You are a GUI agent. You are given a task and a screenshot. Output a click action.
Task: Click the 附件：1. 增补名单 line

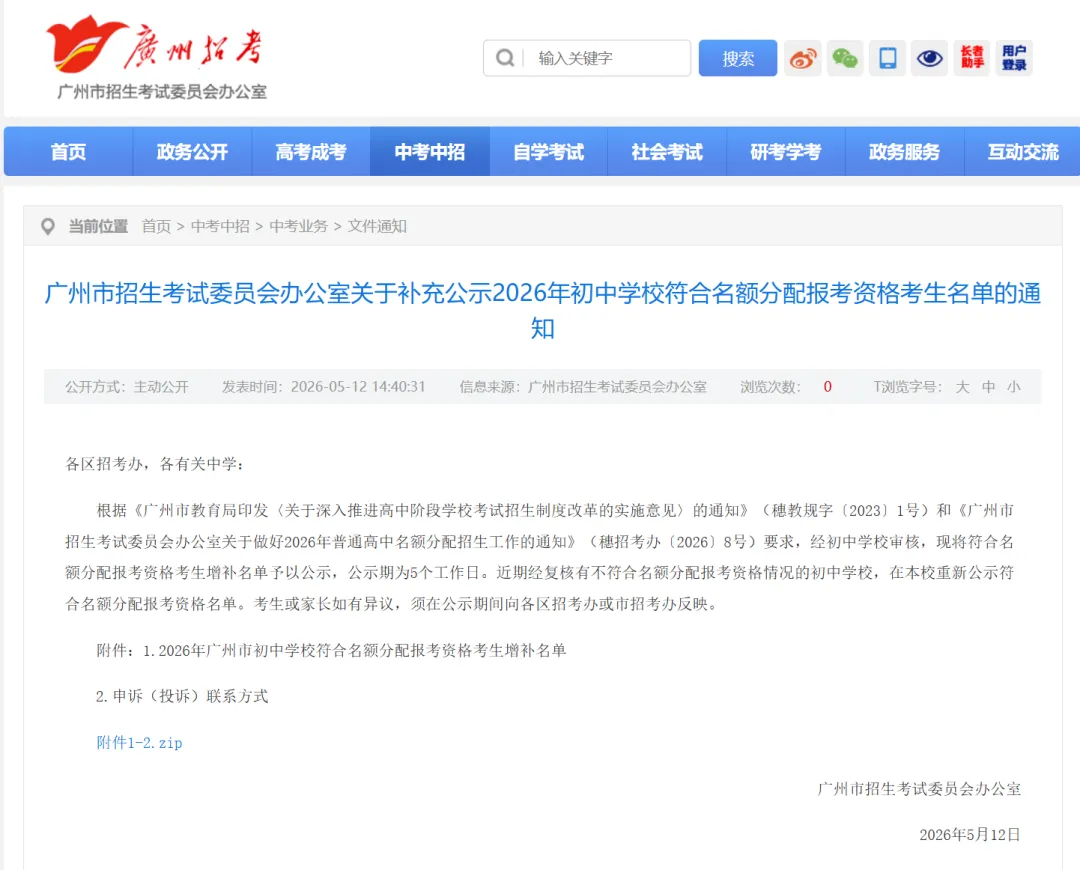click(331, 650)
